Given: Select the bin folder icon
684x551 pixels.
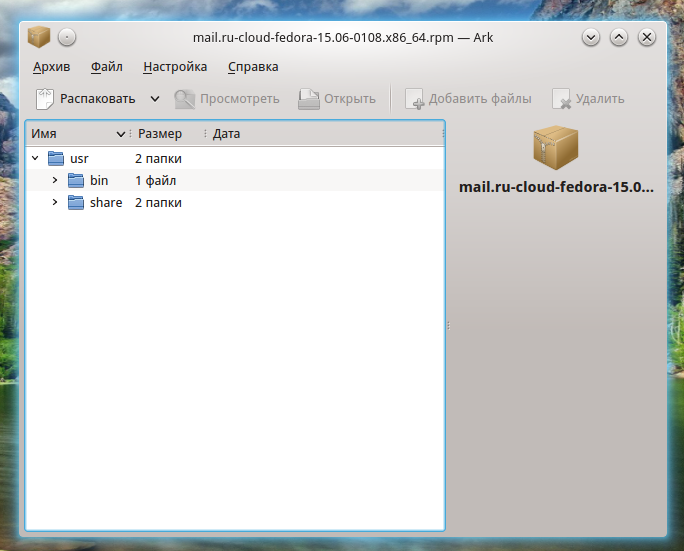Looking at the screenshot, I should coord(76,181).
